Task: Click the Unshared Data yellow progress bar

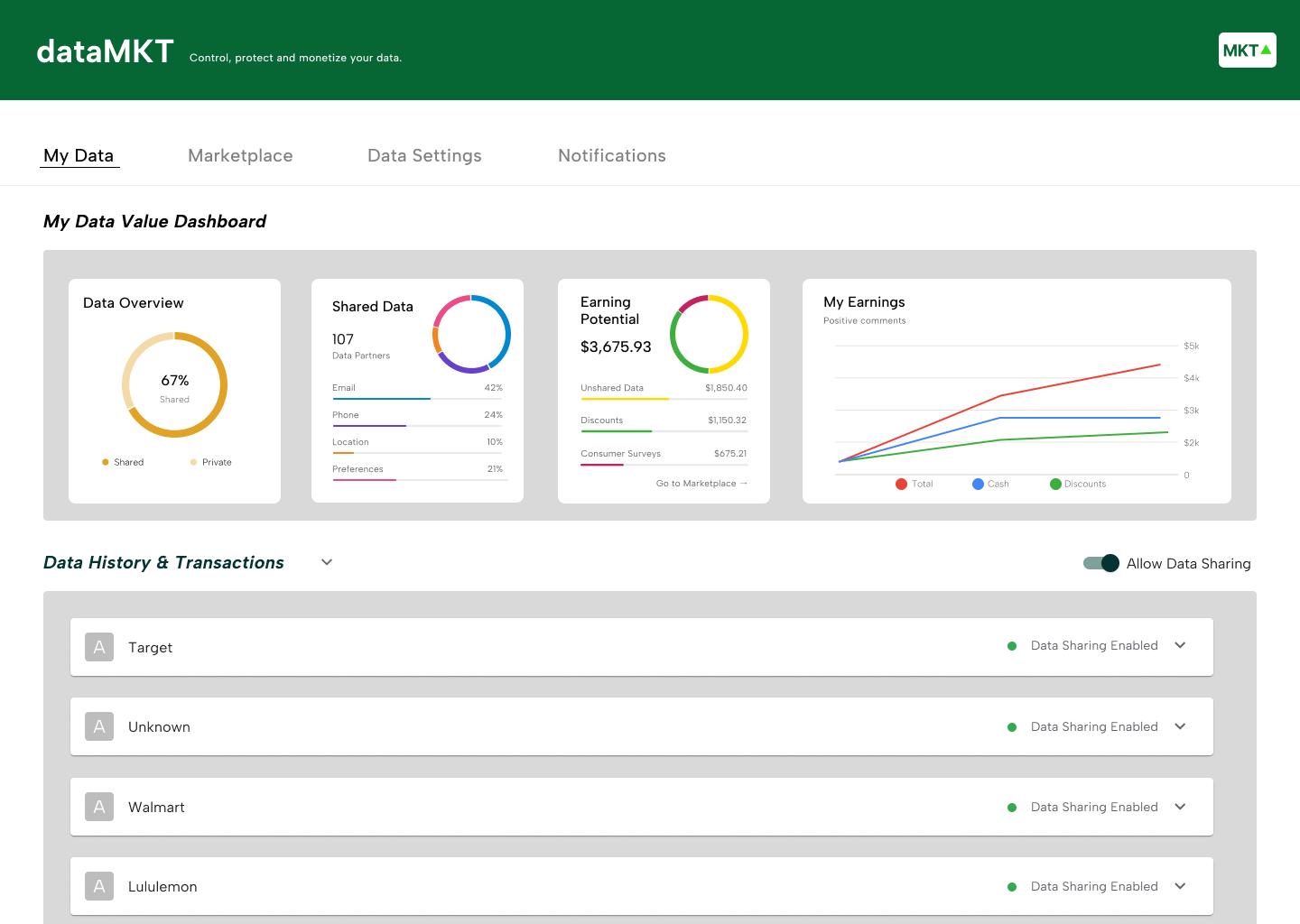Action: 664,399
